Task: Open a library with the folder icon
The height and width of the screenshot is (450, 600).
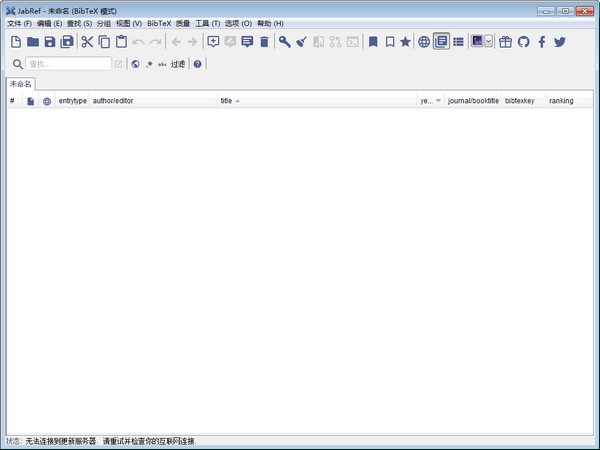Action: pyautogui.click(x=32, y=42)
